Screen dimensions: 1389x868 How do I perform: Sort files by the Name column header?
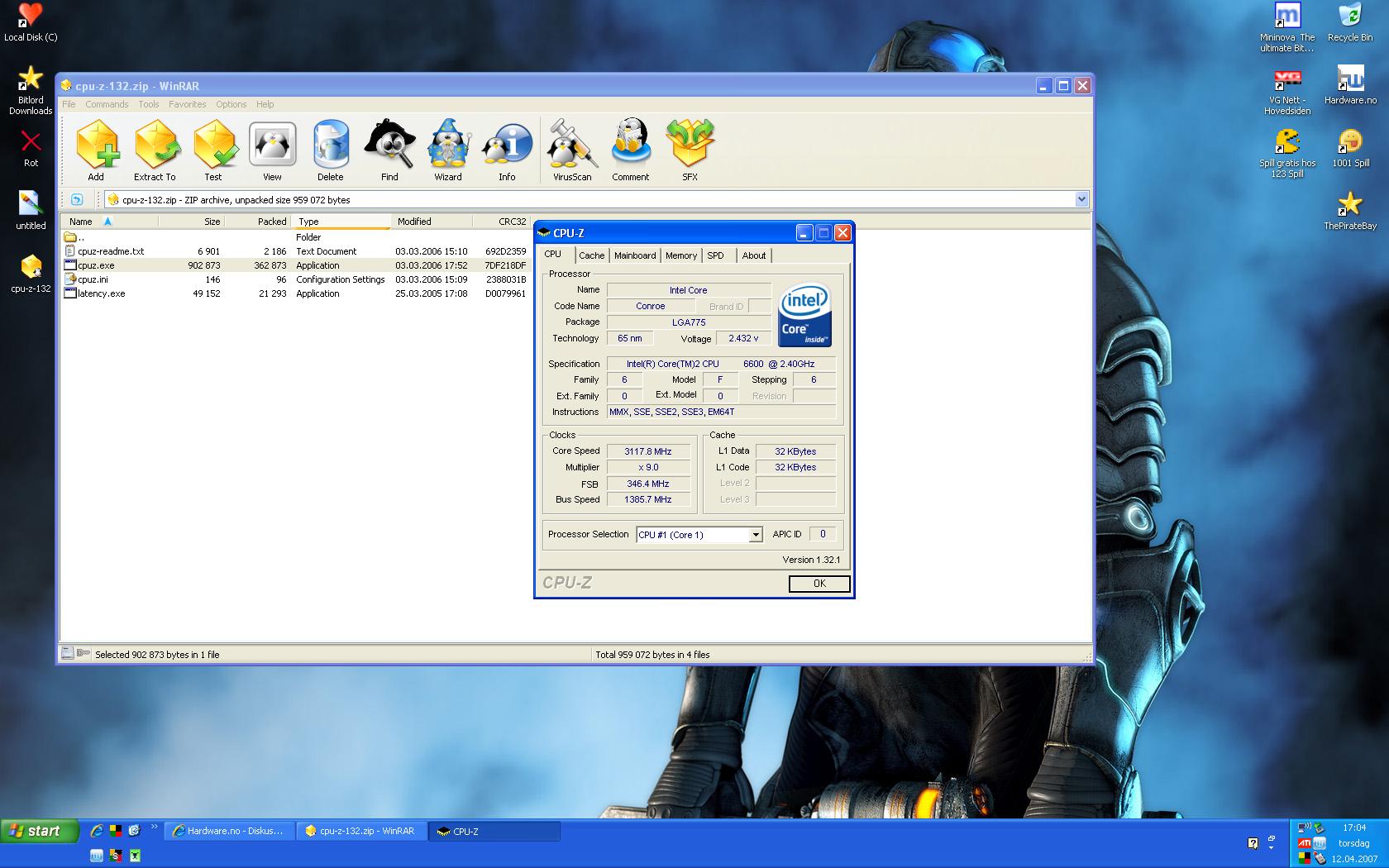(108, 222)
